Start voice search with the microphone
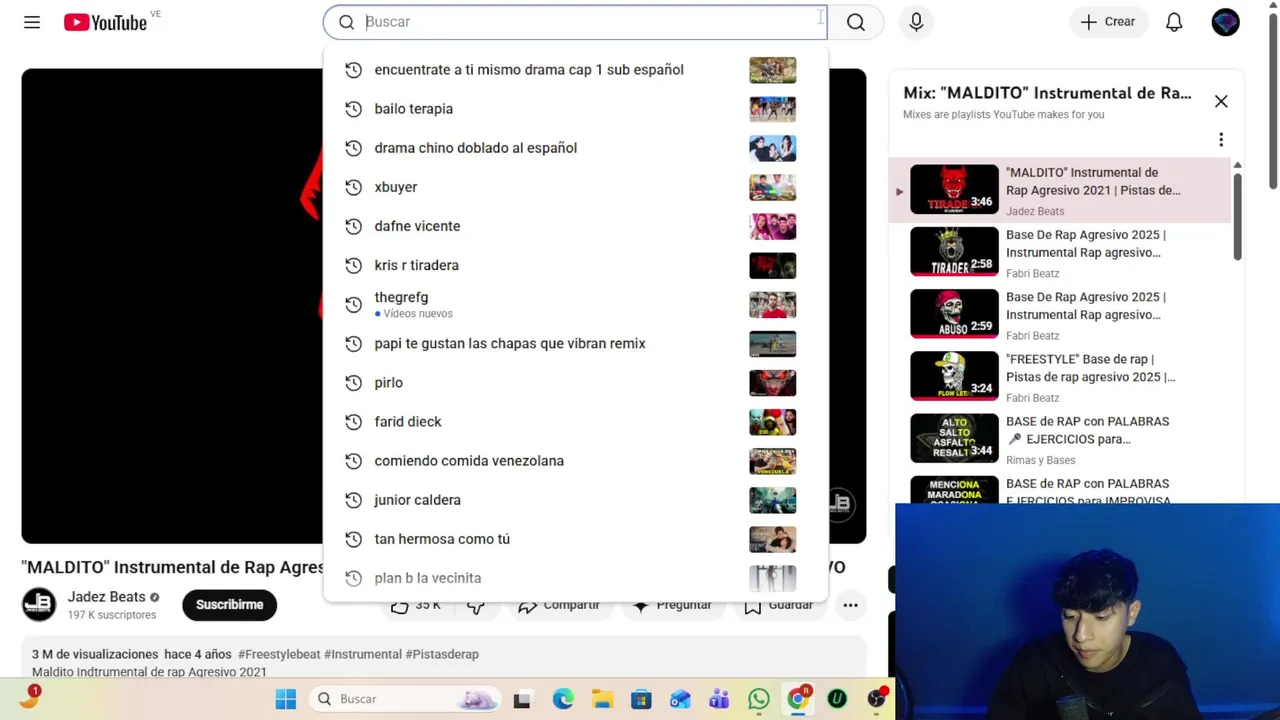The height and width of the screenshot is (720, 1280). (916, 22)
